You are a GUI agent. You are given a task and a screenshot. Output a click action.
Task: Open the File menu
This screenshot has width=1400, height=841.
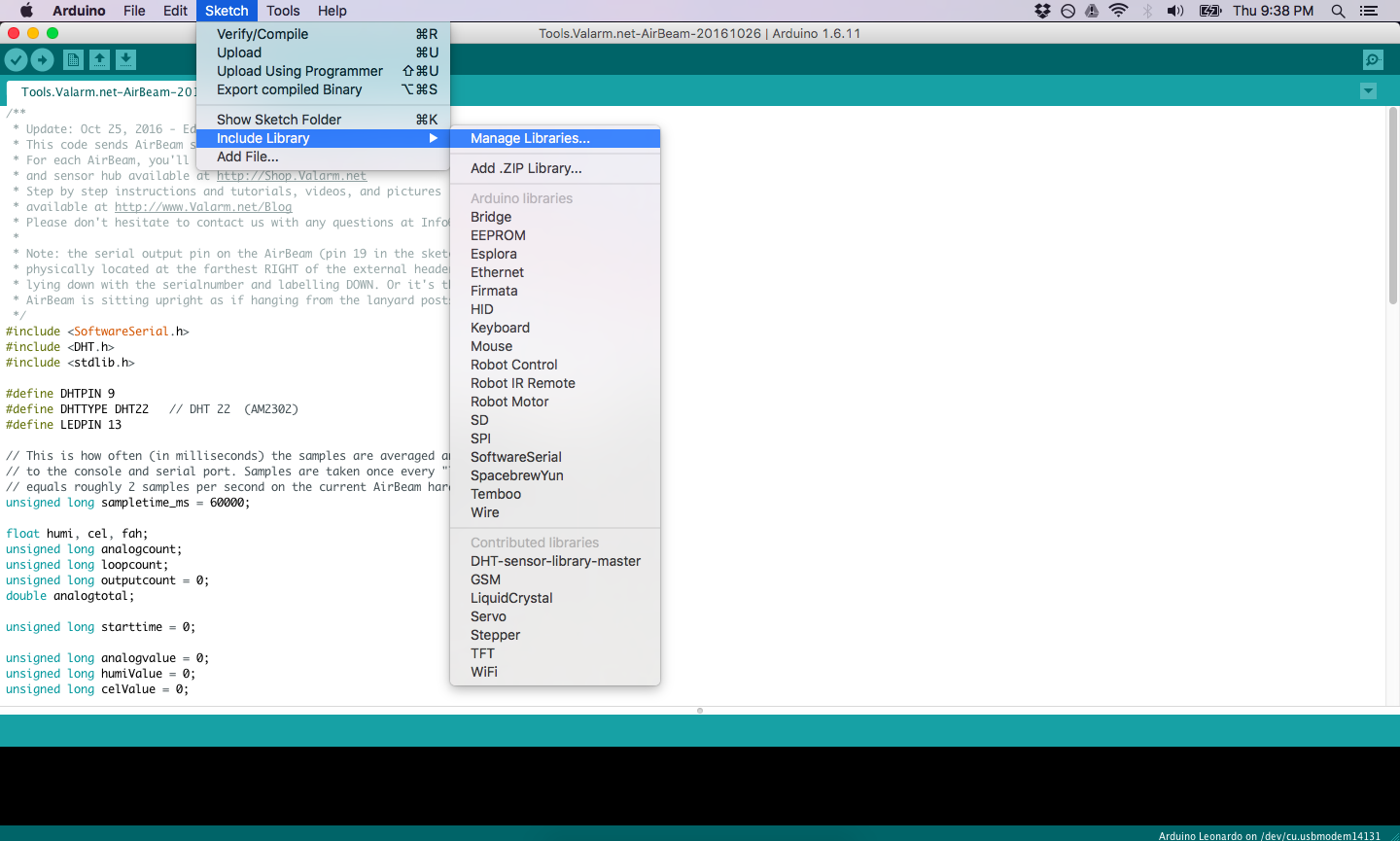coord(134,11)
